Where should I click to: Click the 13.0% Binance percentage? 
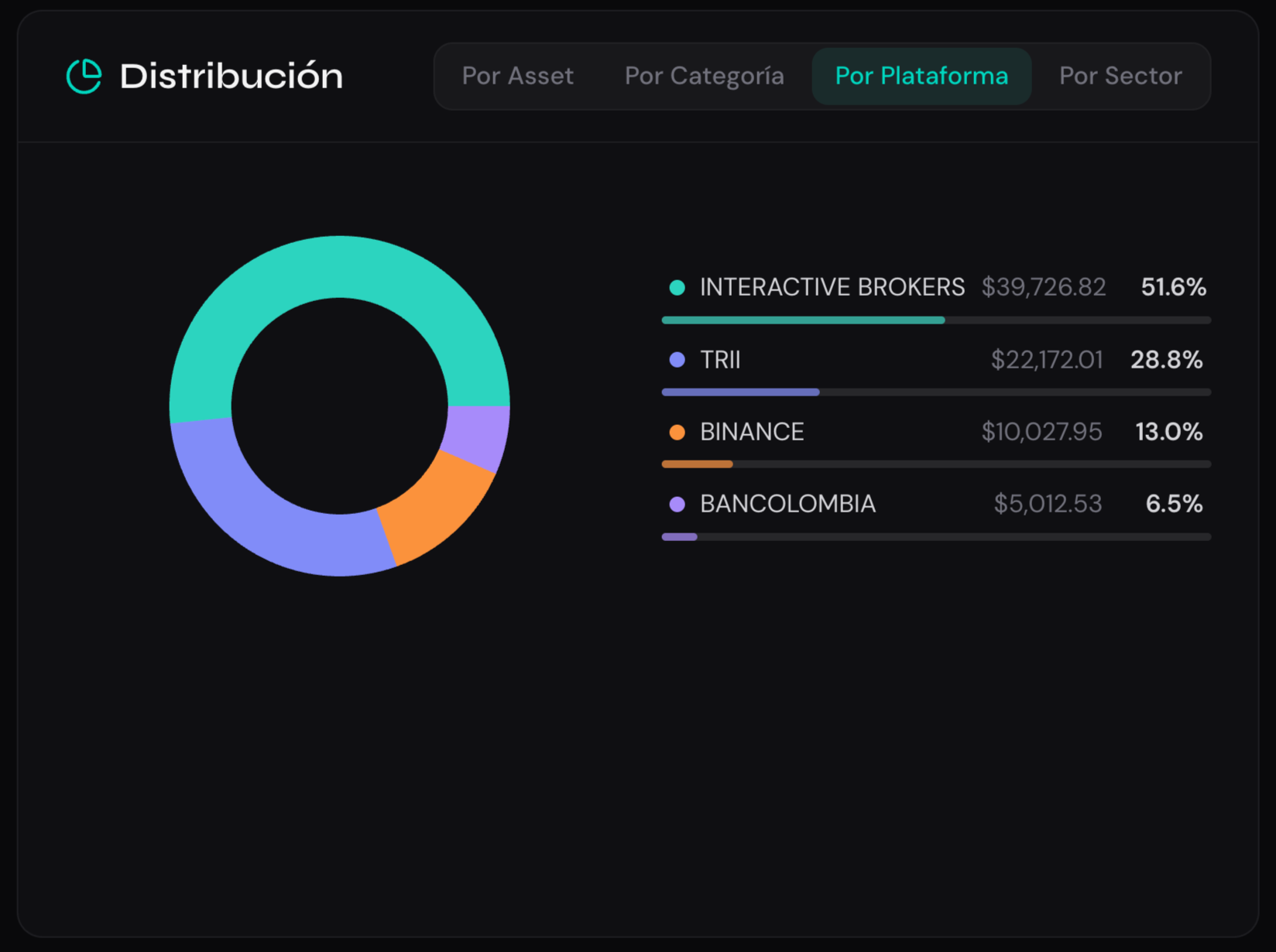tap(1168, 432)
